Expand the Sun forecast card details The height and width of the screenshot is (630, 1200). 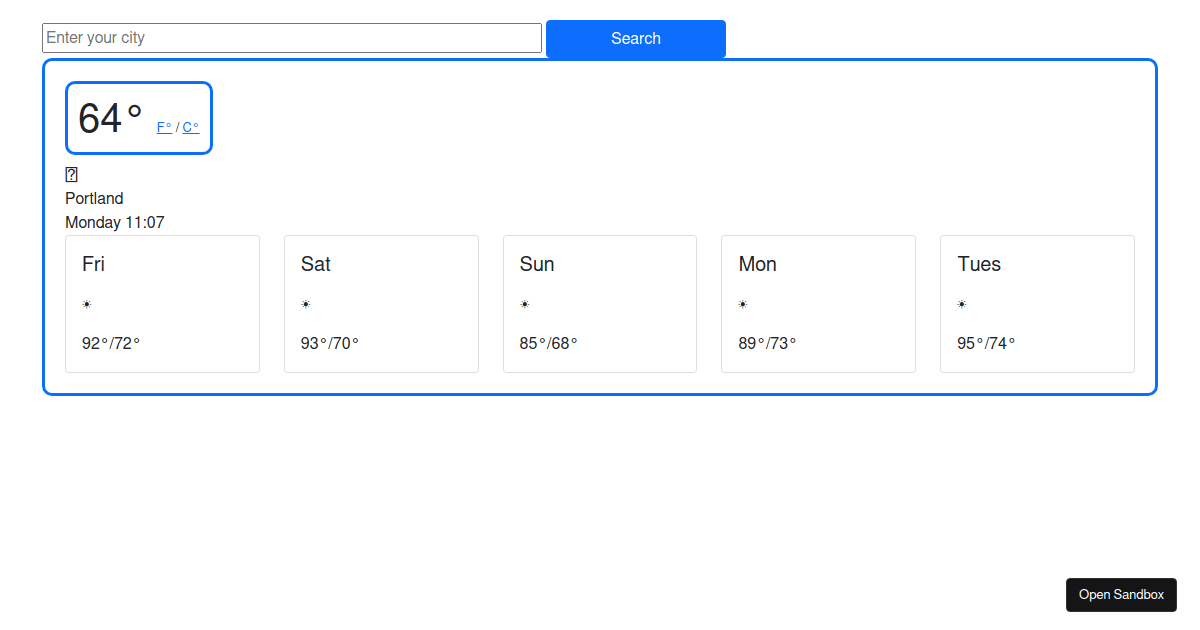tap(599, 303)
